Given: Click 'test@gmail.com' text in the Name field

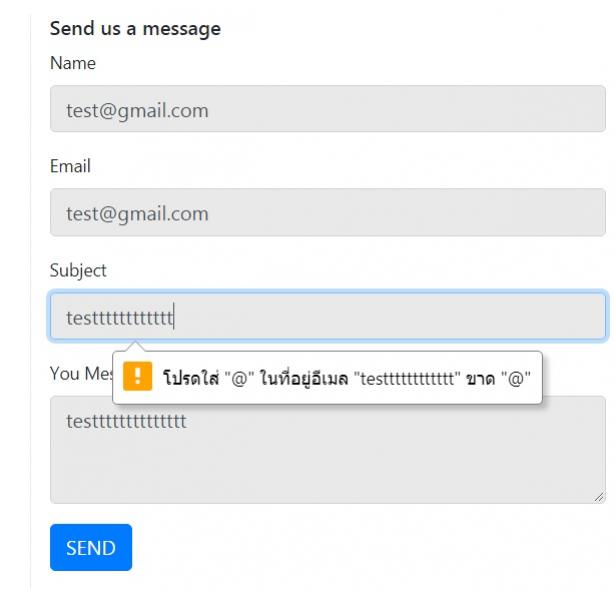Looking at the screenshot, I should tap(137, 111).
